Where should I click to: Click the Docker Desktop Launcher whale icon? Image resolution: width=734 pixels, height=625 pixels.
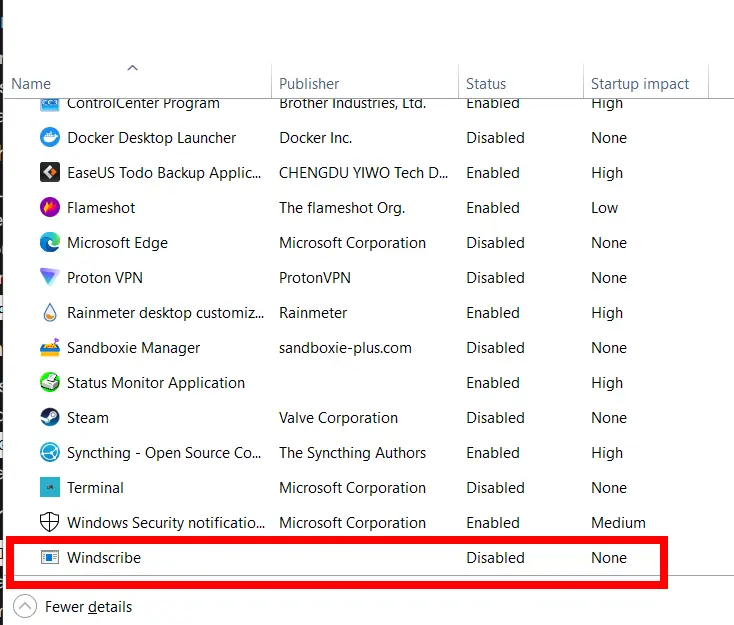(x=49, y=138)
